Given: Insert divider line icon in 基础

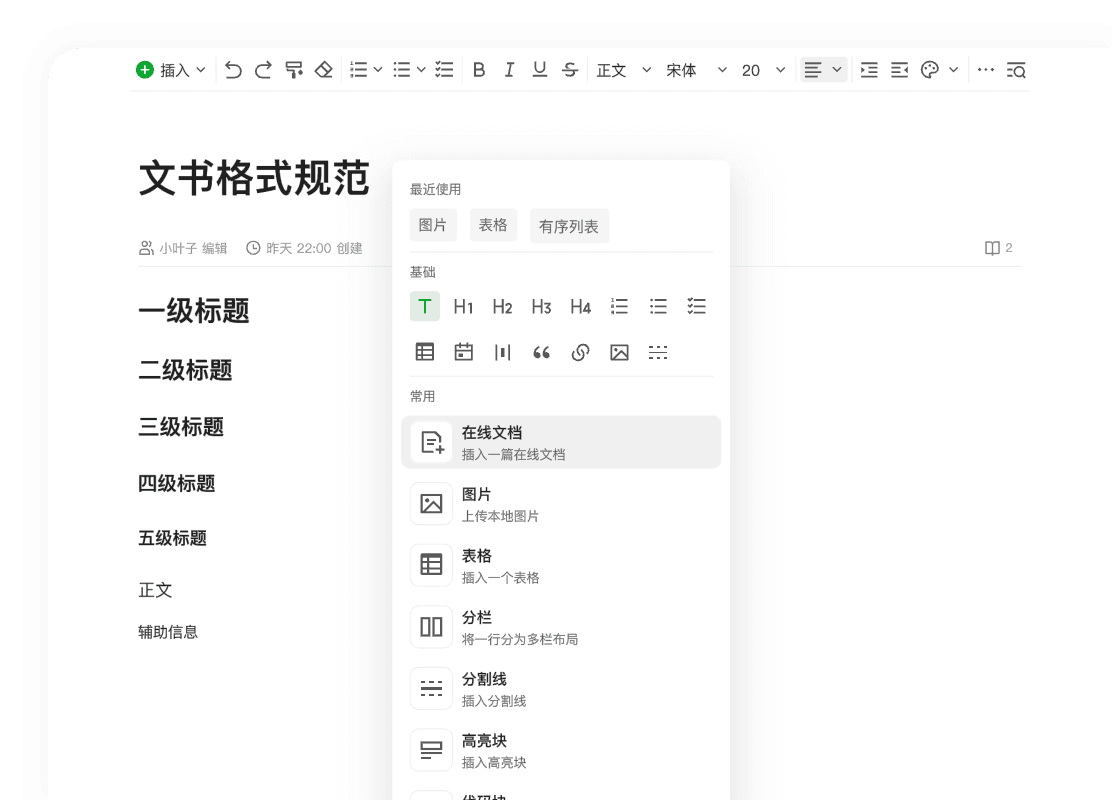Looking at the screenshot, I should click(x=658, y=352).
